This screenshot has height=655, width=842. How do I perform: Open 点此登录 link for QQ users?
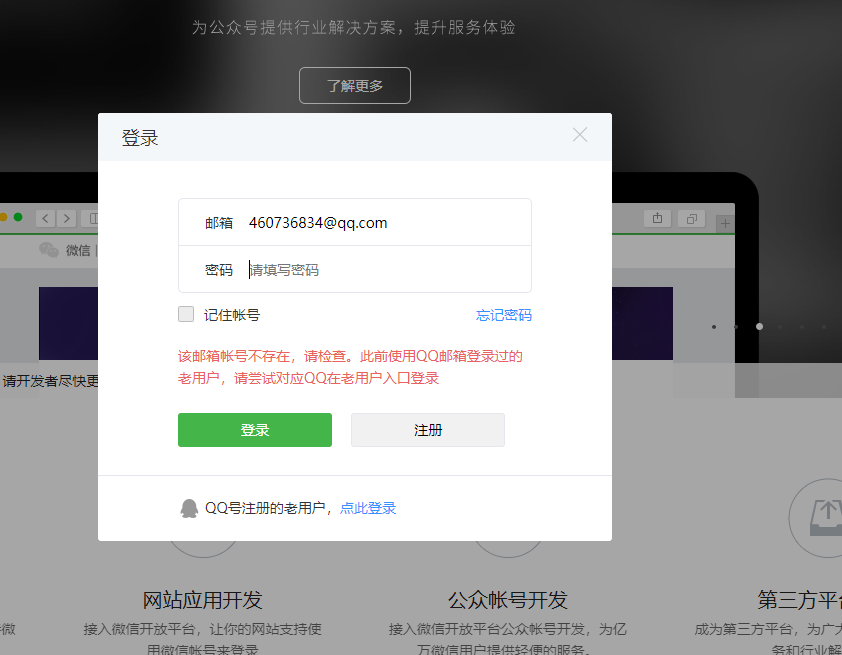tap(368, 508)
